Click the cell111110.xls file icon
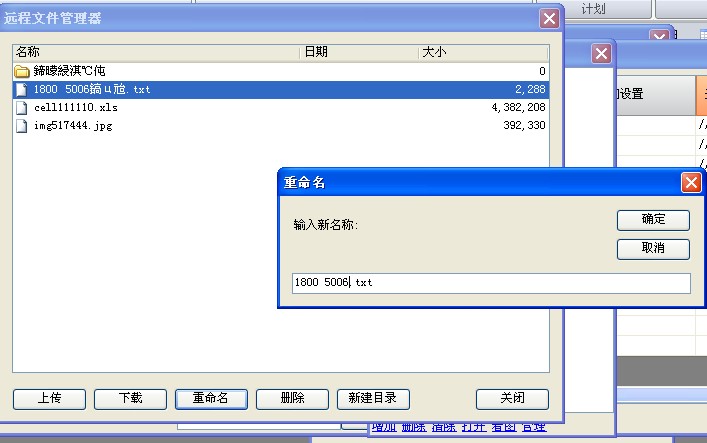This screenshot has height=443, width=707. pos(22,107)
